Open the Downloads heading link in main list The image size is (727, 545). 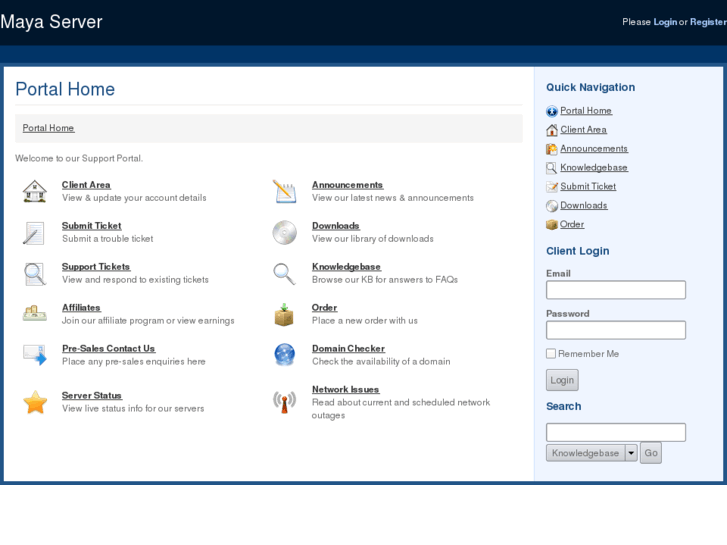(336, 225)
